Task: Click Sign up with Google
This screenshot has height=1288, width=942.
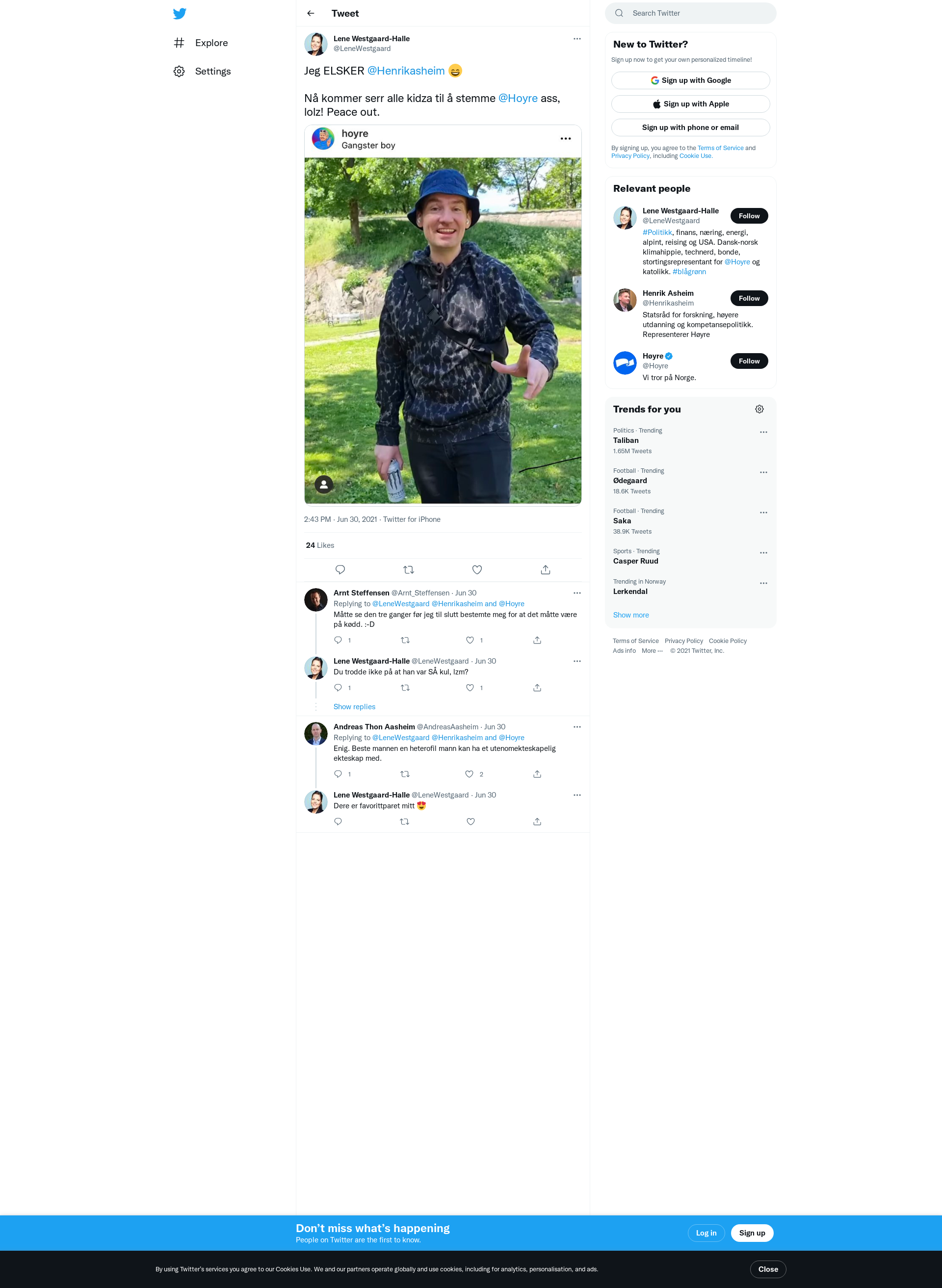Action: tap(690, 80)
